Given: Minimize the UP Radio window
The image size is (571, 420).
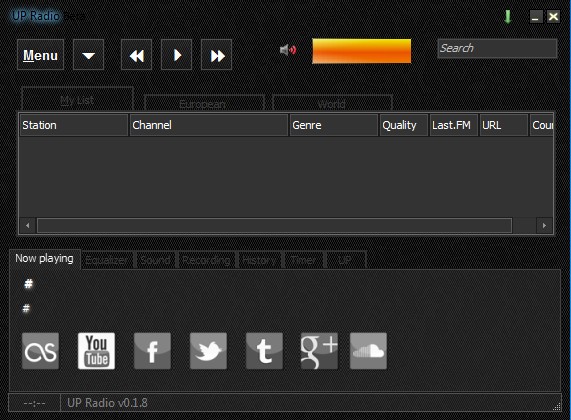Looking at the screenshot, I should coord(536,17).
